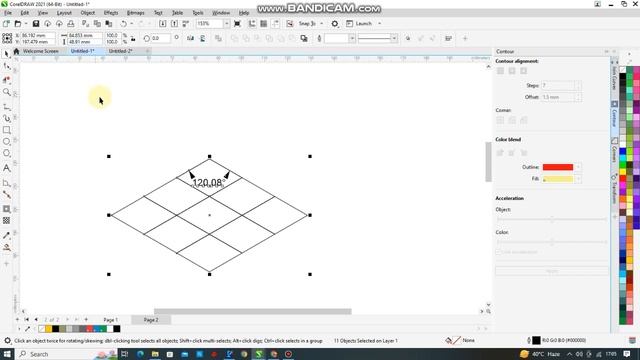
Task: Open the undo history dropdown arrow
Action: 131,24
